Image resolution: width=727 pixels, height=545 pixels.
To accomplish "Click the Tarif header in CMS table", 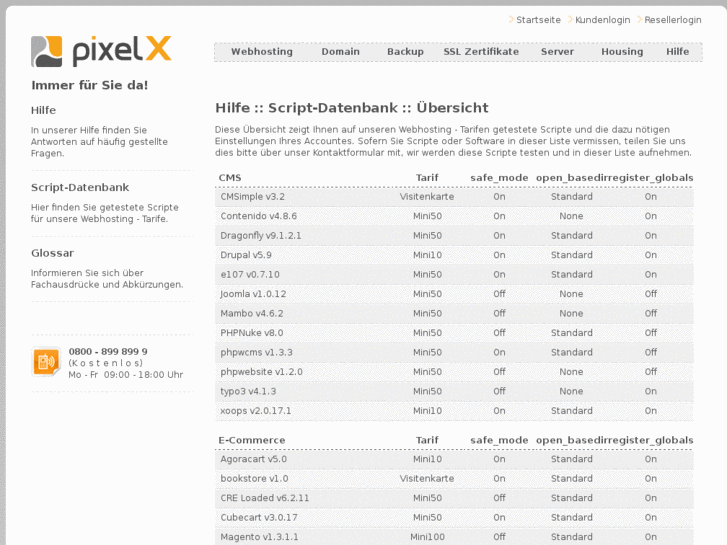I will [x=427, y=178].
